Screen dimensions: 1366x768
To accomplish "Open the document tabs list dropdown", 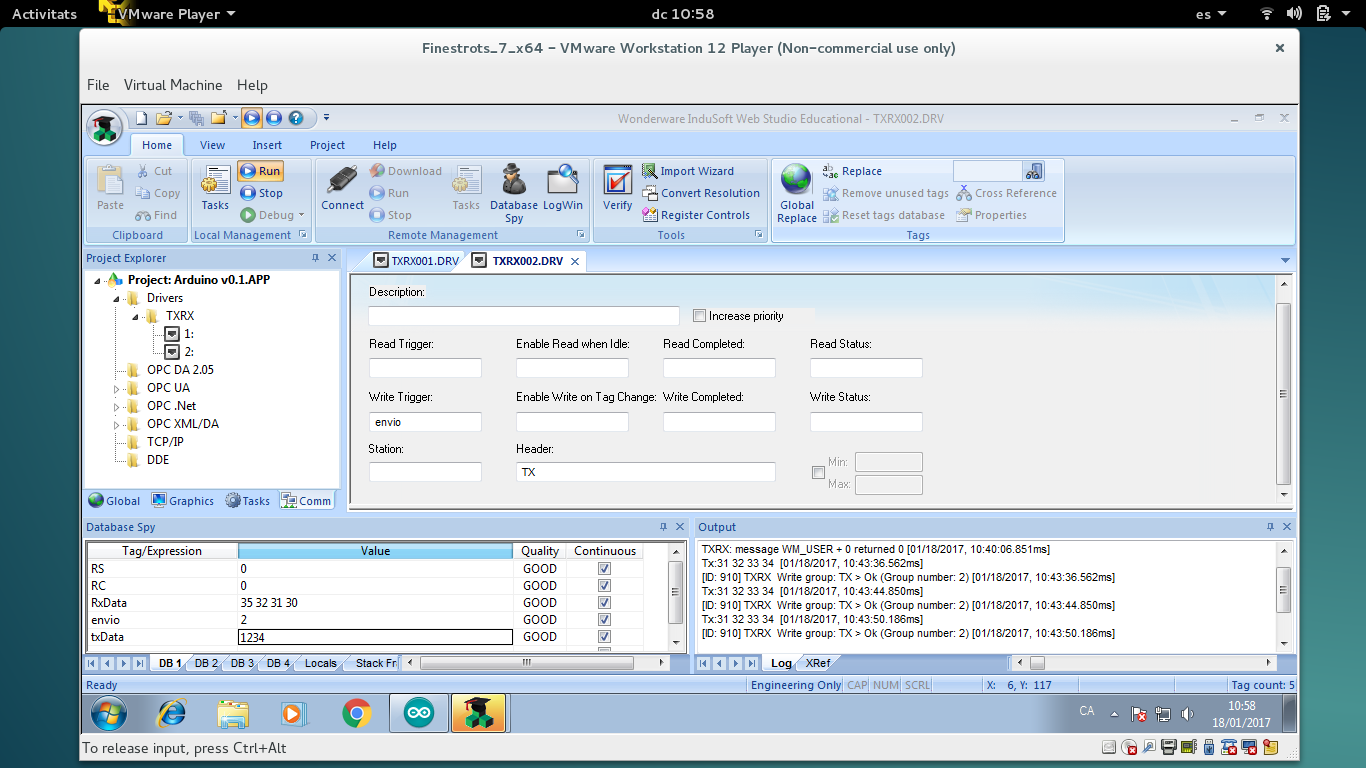I will (1285, 260).
